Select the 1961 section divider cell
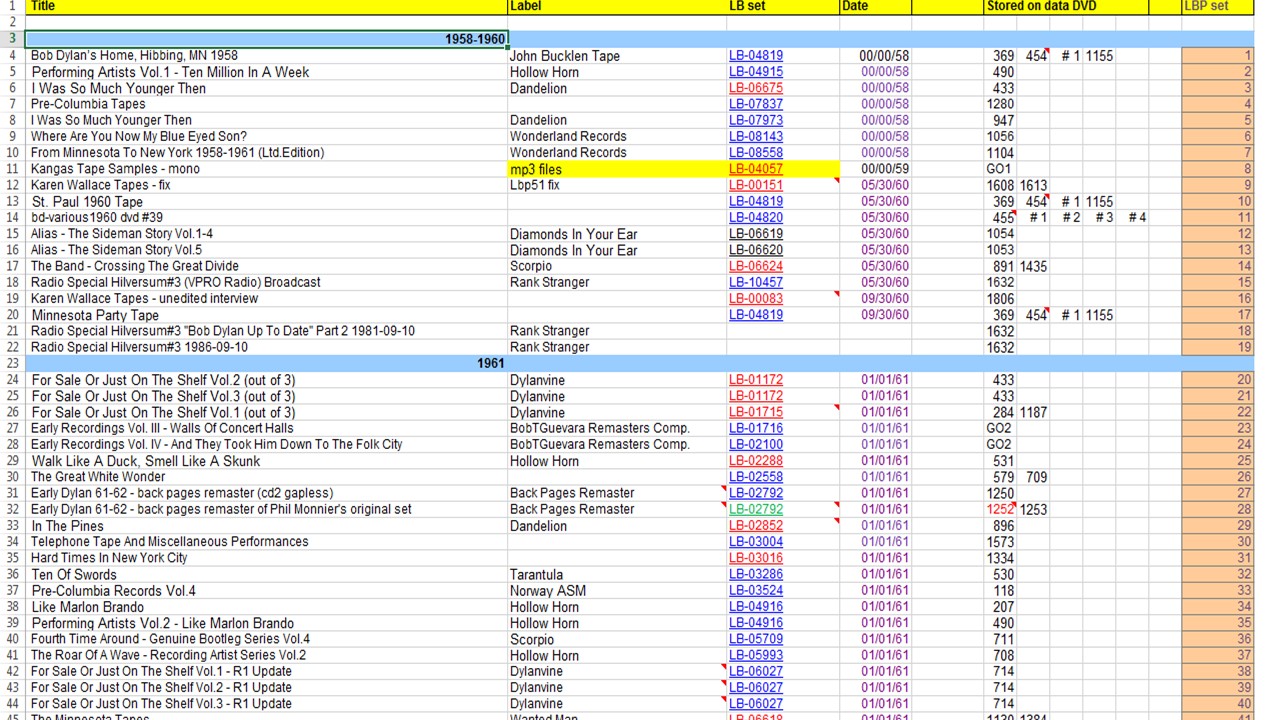 (x=266, y=363)
